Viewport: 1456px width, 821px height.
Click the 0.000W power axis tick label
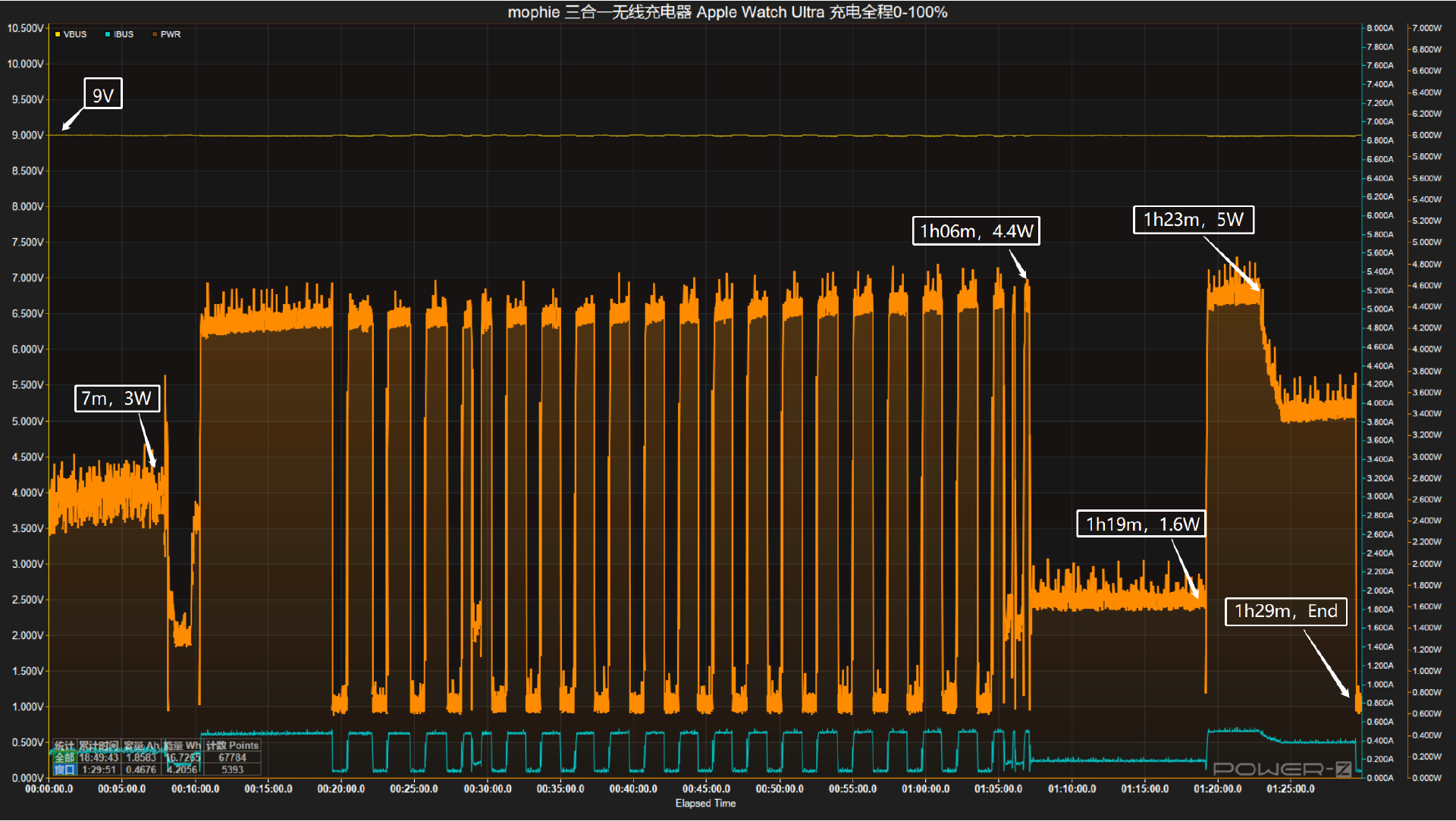(1426, 778)
